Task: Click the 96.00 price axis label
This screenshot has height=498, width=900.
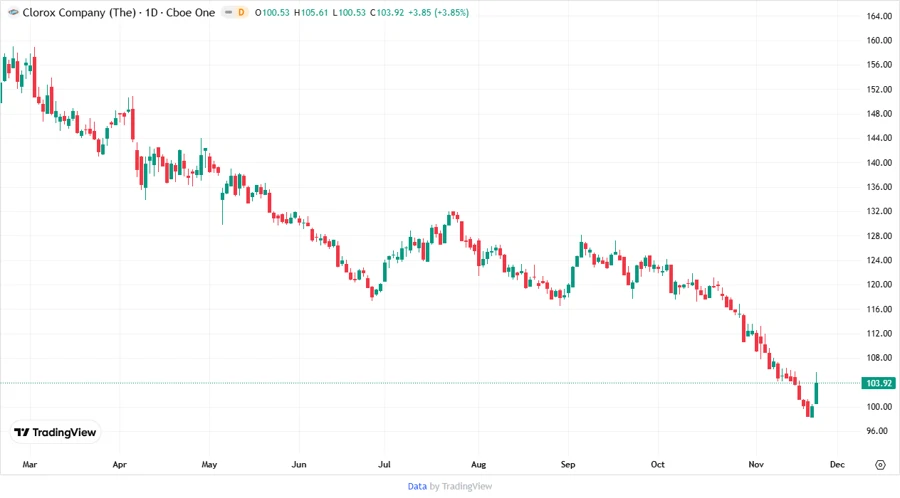Action: coord(876,431)
